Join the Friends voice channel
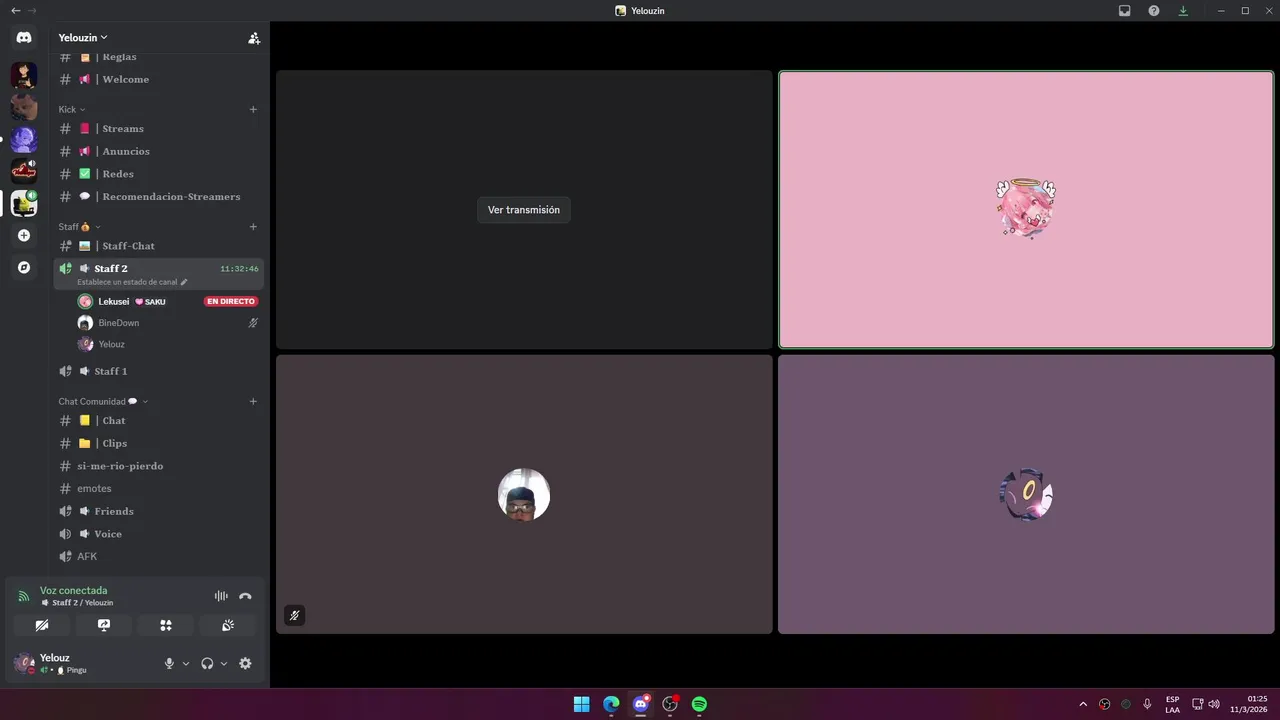 [x=159, y=512]
